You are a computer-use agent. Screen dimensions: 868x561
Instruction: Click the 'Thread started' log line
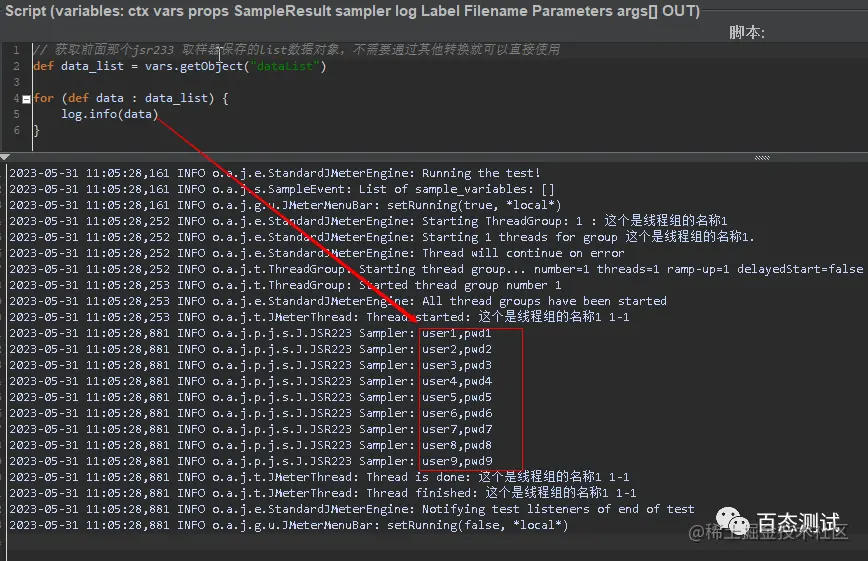[x=319, y=317]
